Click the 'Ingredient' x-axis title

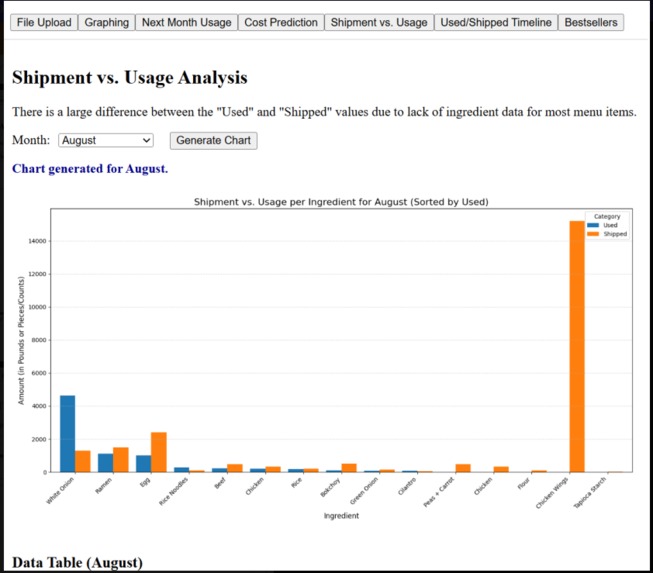coord(341,516)
